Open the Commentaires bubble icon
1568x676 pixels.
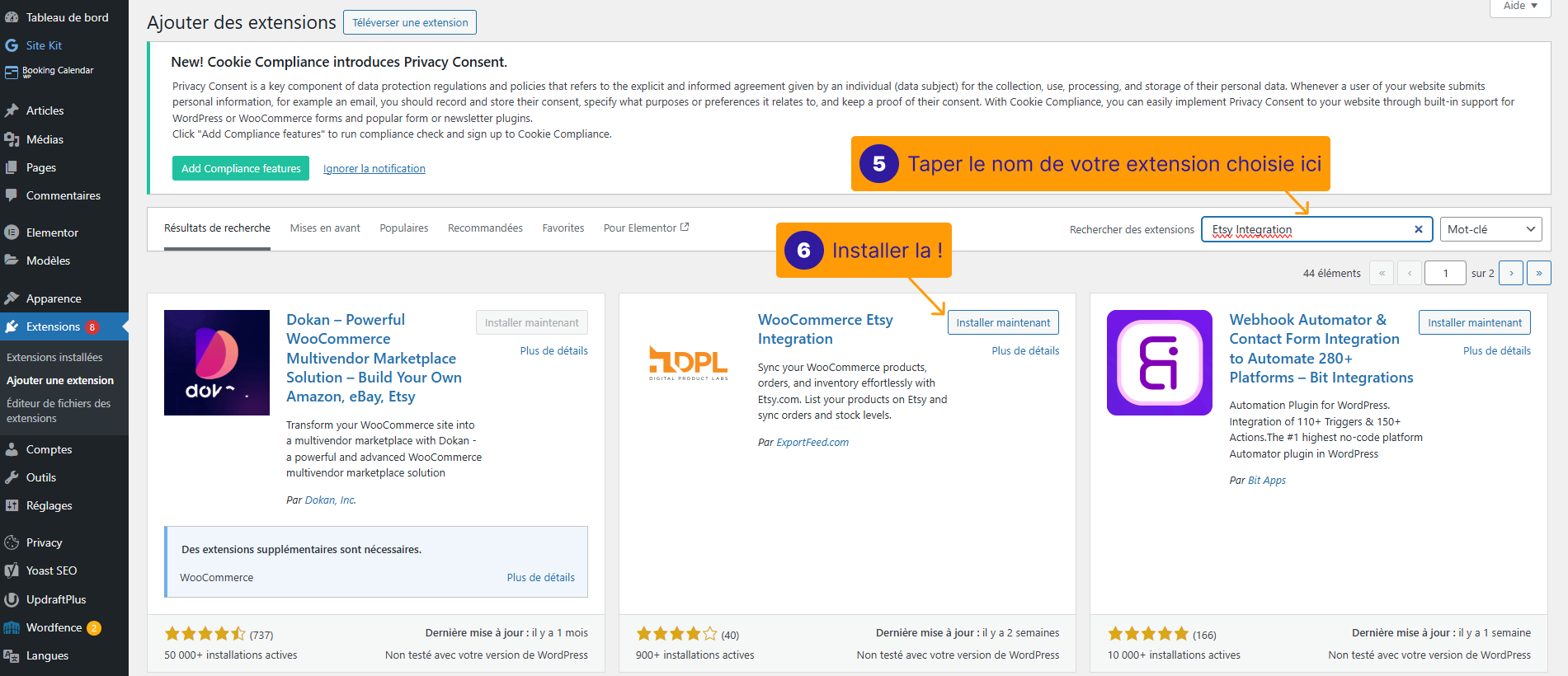coord(12,195)
